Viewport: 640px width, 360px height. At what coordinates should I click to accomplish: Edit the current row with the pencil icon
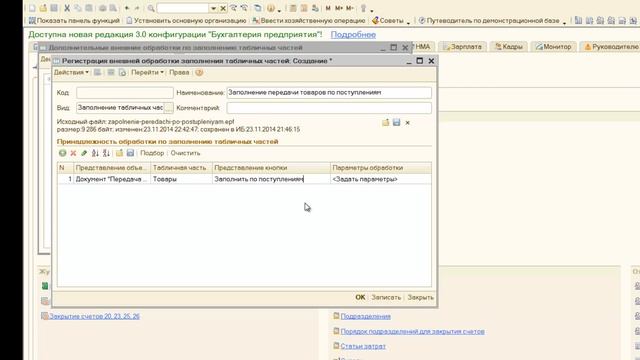click(x=84, y=153)
